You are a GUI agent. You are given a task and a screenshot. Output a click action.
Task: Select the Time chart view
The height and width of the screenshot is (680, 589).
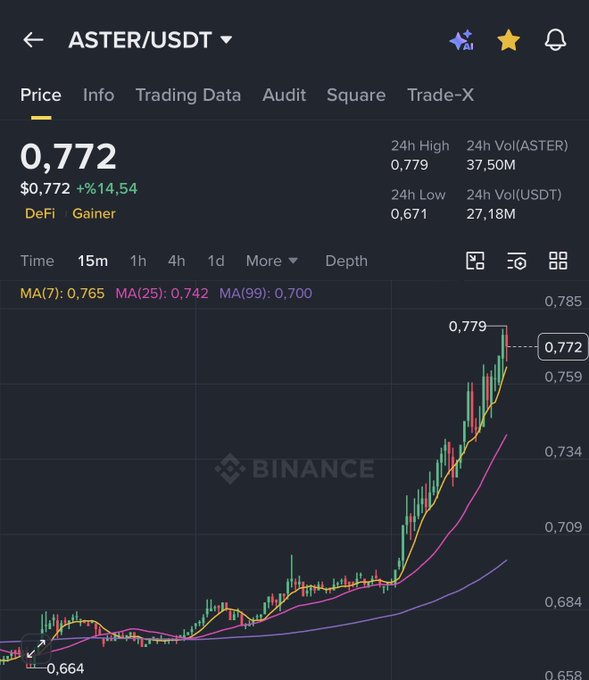37,261
